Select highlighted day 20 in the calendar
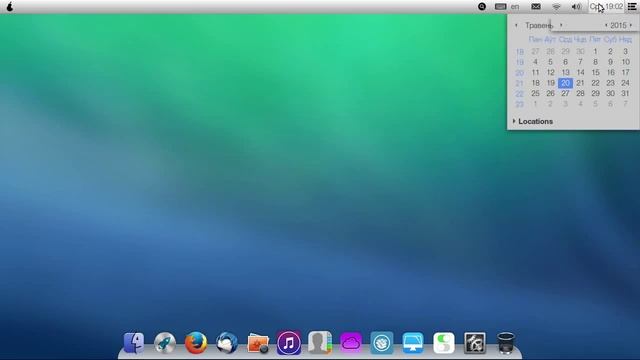Viewport: 640px width, 360px height. click(x=565, y=83)
